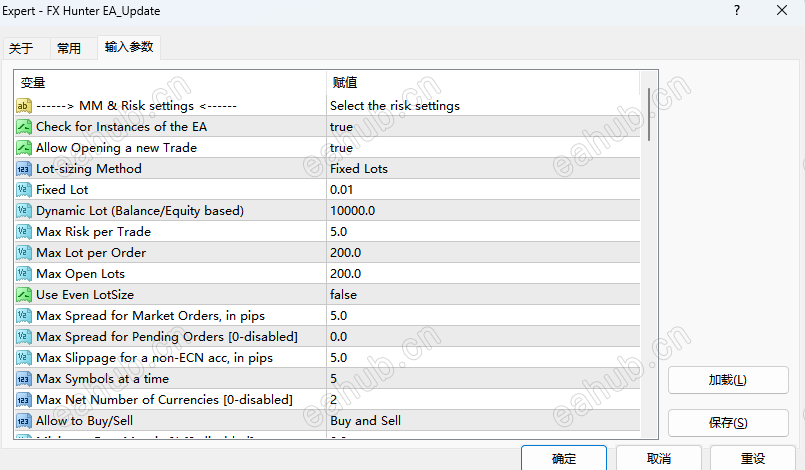Click the boolean icon beside Allow Opening a new Trade
This screenshot has height=470, width=805.
point(24,148)
